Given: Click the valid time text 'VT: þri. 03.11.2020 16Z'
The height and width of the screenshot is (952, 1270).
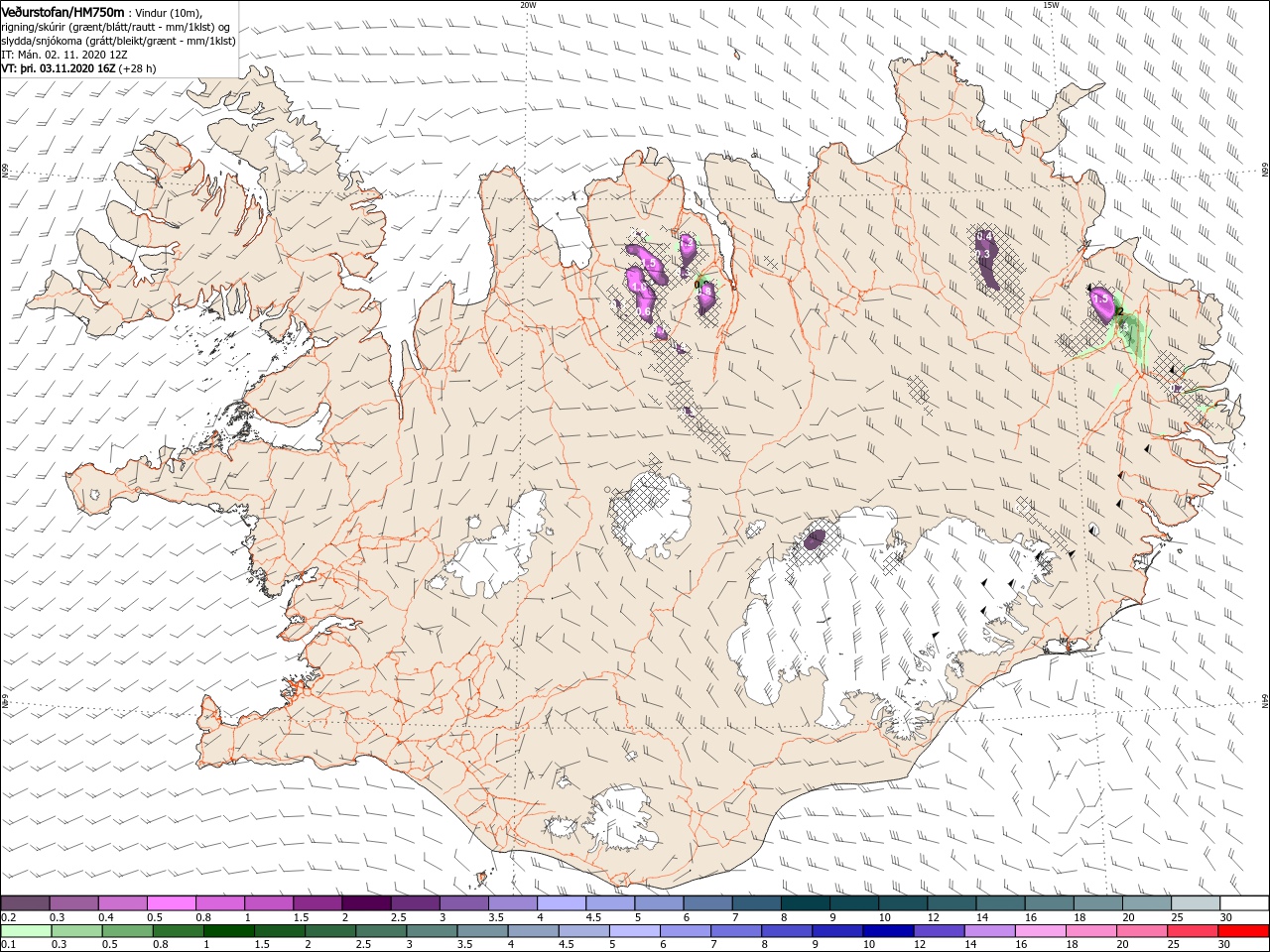Looking at the screenshot, I should pyautogui.click(x=59, y=68).
